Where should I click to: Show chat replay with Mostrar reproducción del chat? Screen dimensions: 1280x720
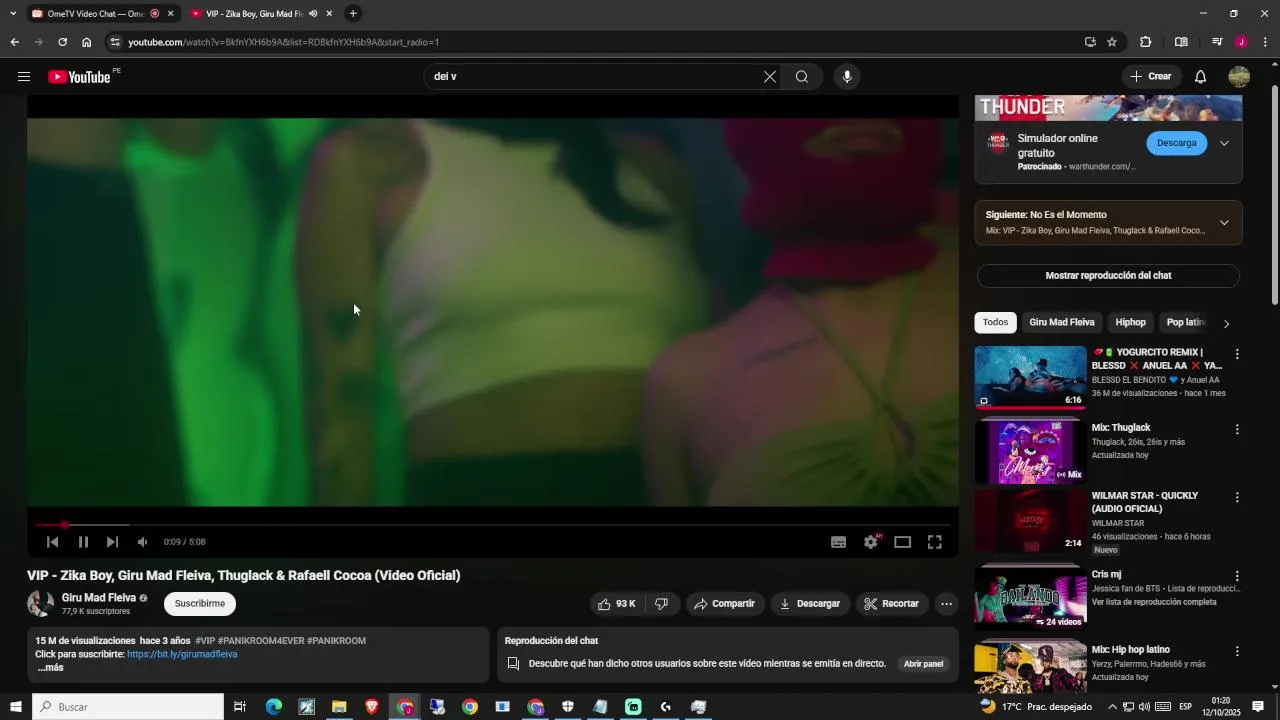tap(1108, 276)
